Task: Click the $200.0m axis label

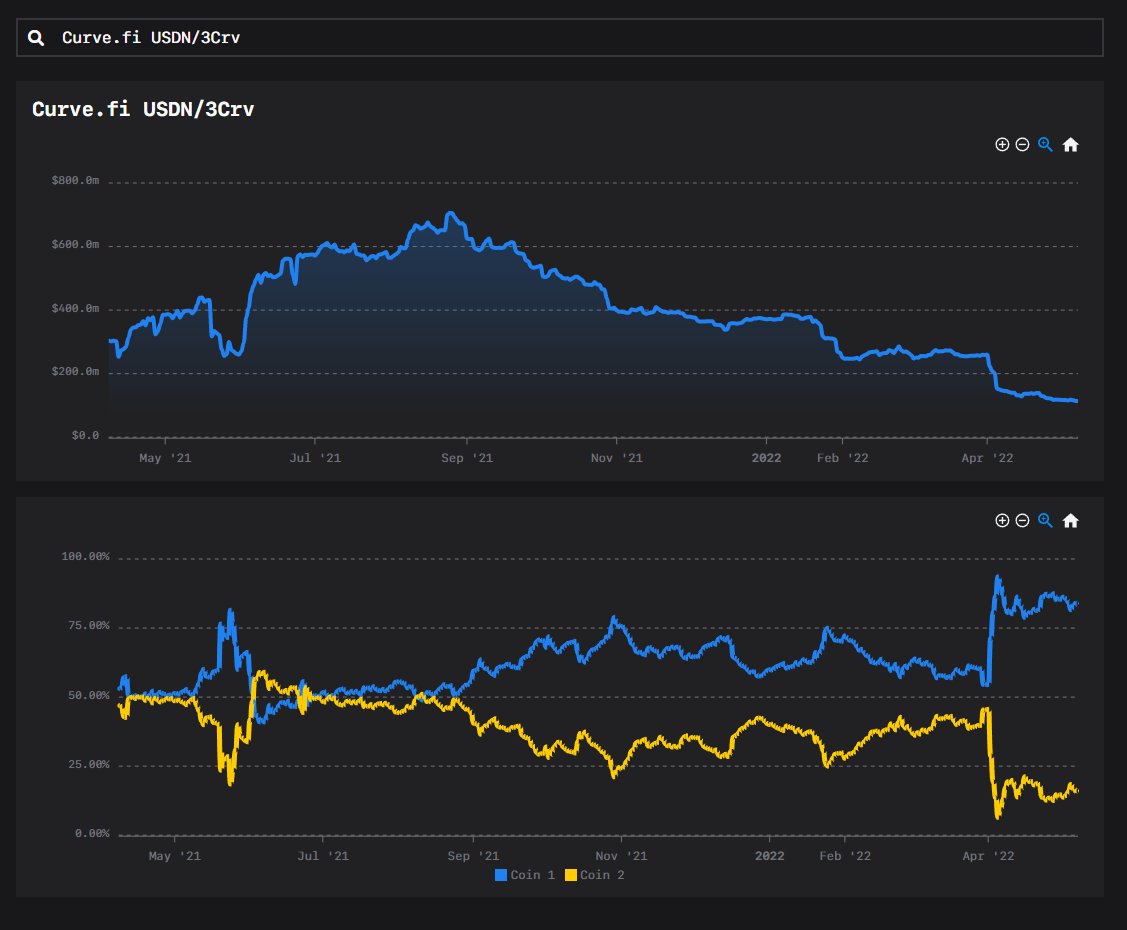Action: coord(75,372)
